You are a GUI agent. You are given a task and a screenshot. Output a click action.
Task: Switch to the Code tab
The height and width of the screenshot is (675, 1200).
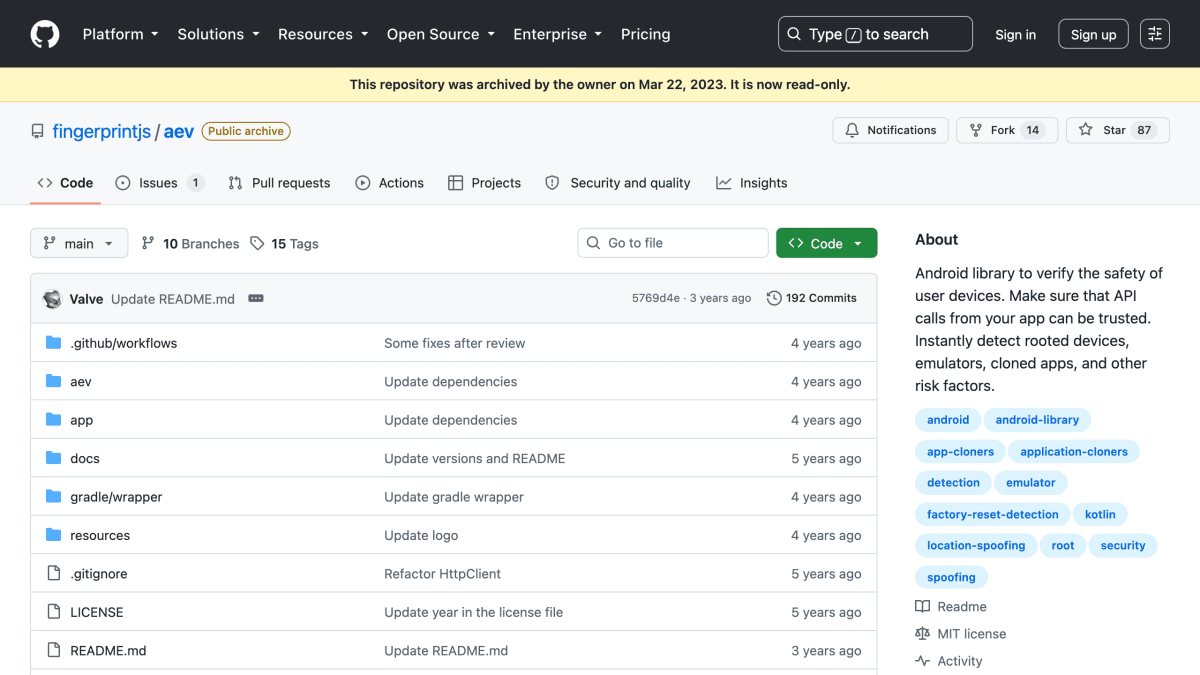click(x=65, y=183)
